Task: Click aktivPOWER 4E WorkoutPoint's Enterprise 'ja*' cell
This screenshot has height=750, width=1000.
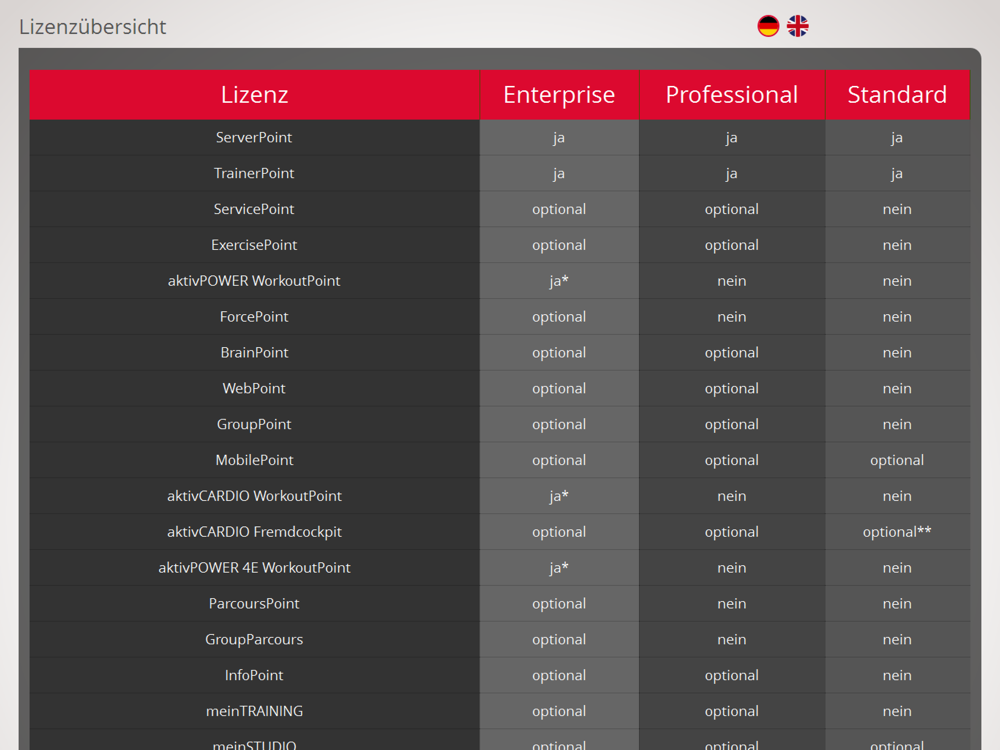Action: 559,568
